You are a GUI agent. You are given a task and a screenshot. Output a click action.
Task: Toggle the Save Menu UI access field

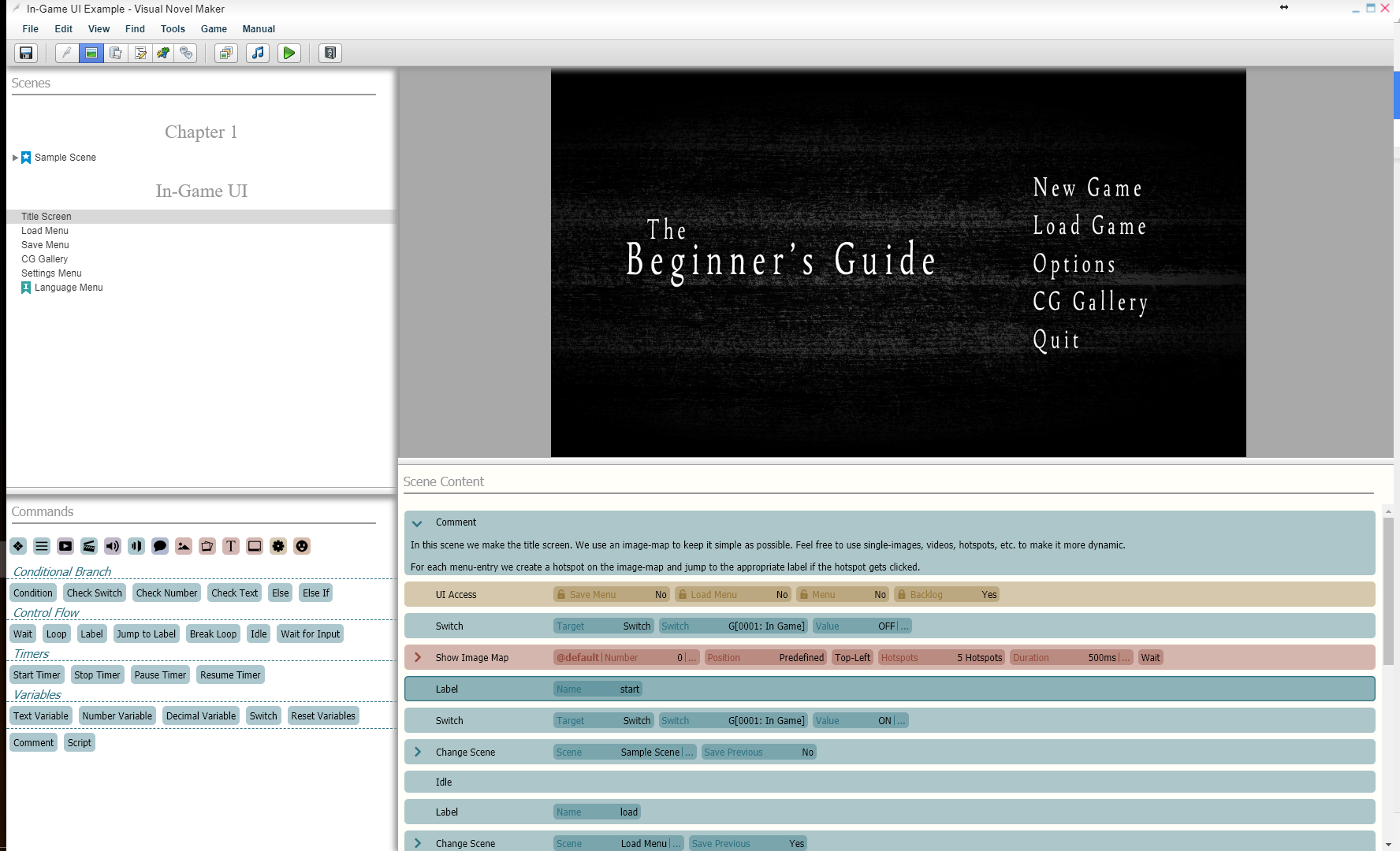[x=612, y=595]
